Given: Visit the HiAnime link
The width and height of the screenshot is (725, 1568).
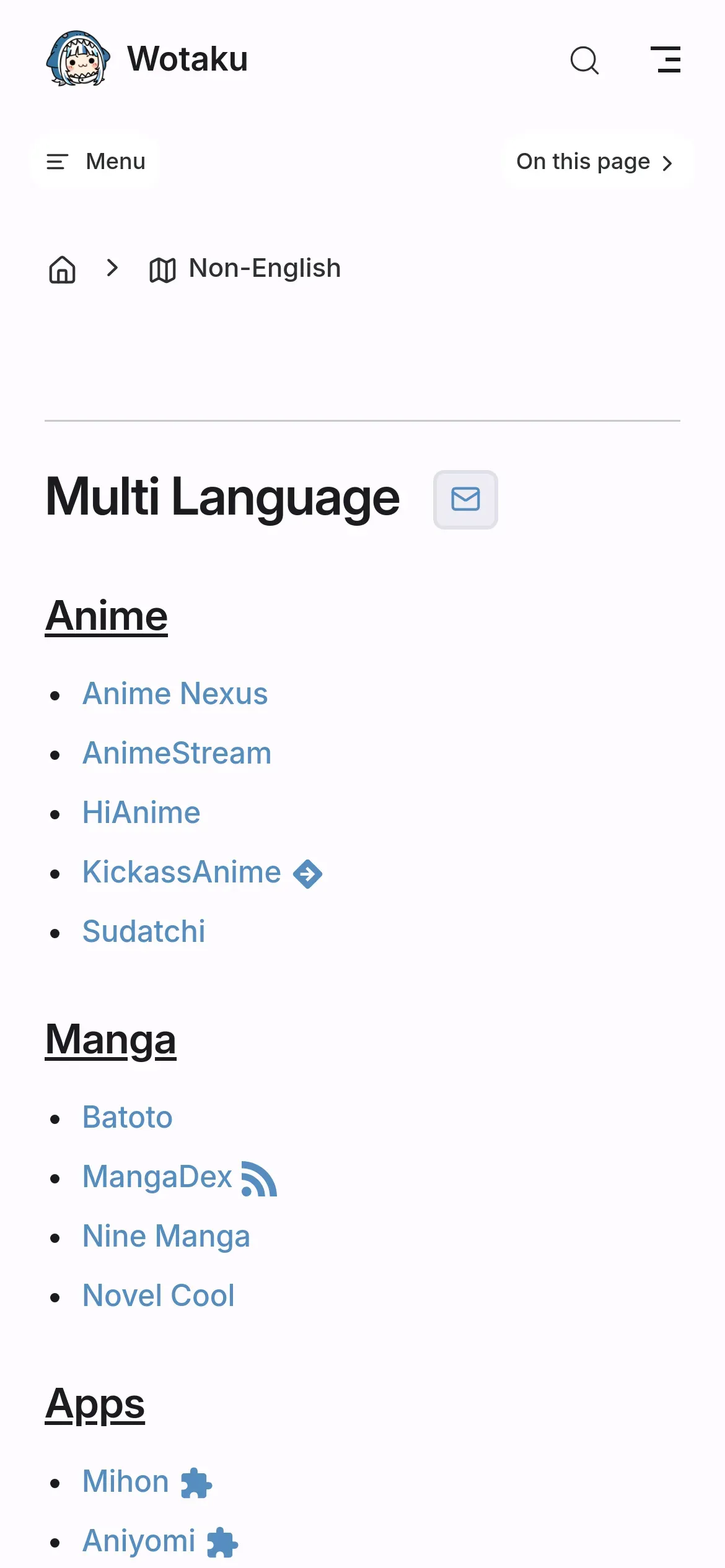Looking at the screenshot, I should [x=141, y=812].
